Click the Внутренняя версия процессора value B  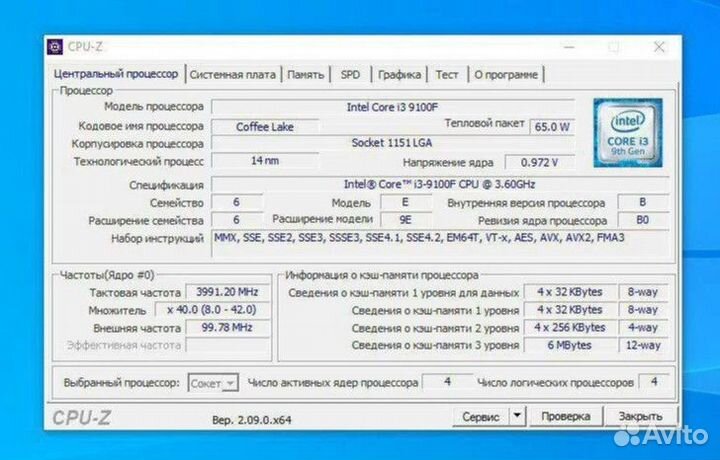click(x=642, y=202)
